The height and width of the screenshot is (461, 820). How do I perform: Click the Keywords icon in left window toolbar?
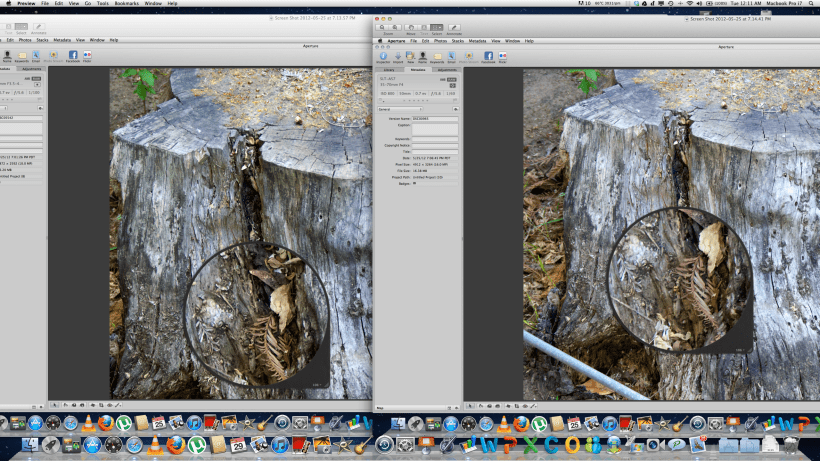(x=22, y=57)
